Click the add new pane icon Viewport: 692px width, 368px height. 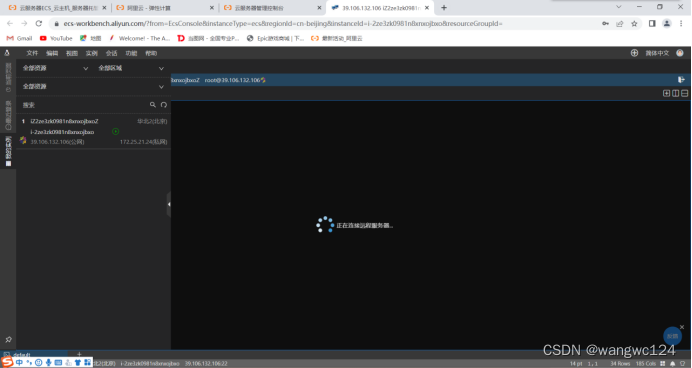click(666, 93)
